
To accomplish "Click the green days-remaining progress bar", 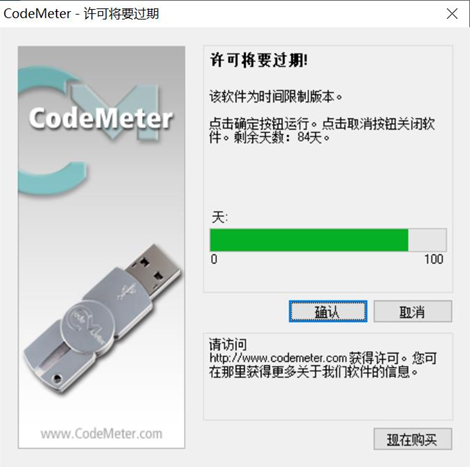I will (309, 240).
